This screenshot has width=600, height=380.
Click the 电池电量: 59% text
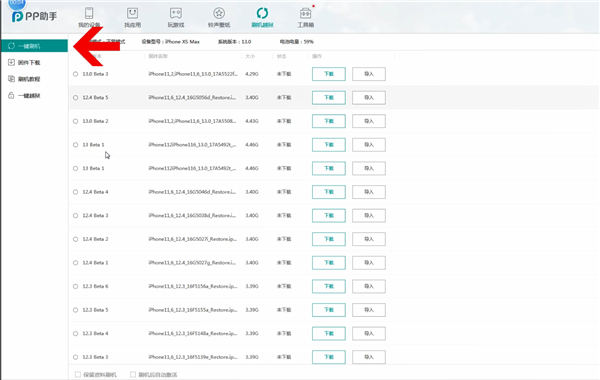pyautogui.click(x=297, y=42)
